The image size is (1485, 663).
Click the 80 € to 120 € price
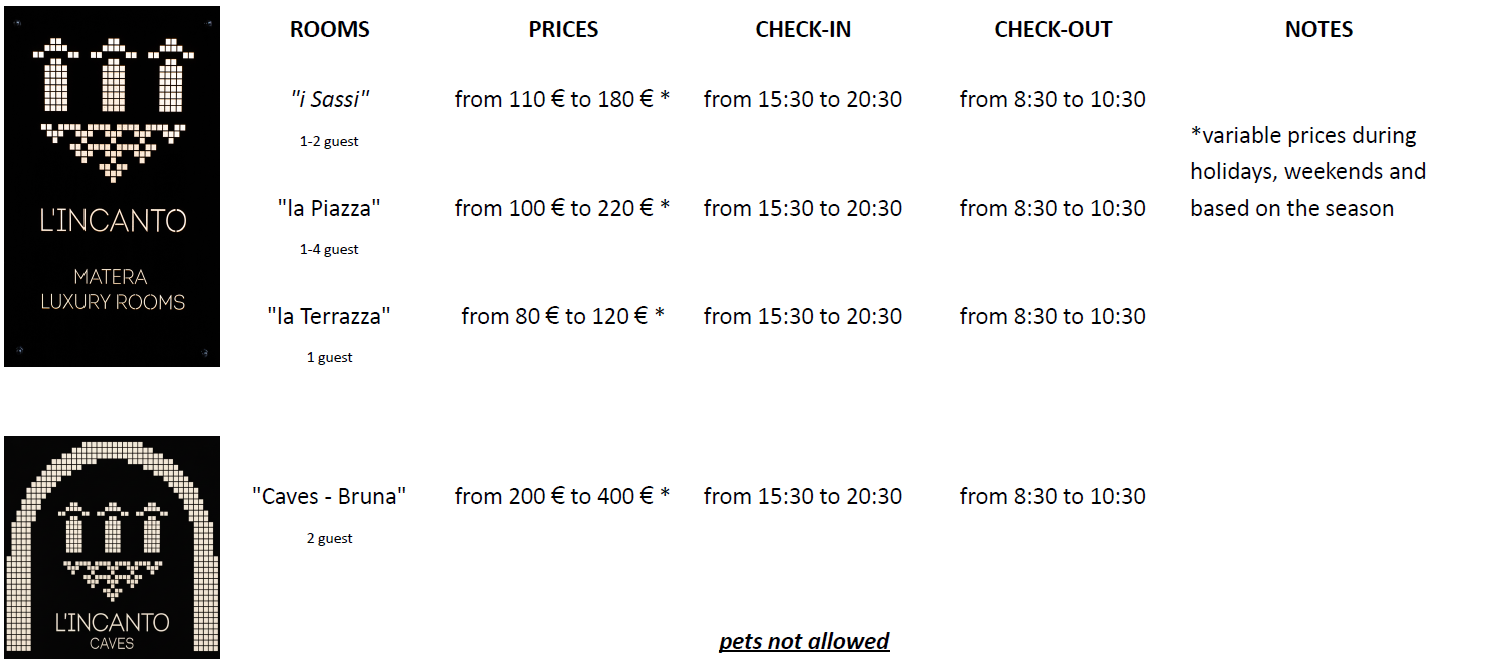563,316
